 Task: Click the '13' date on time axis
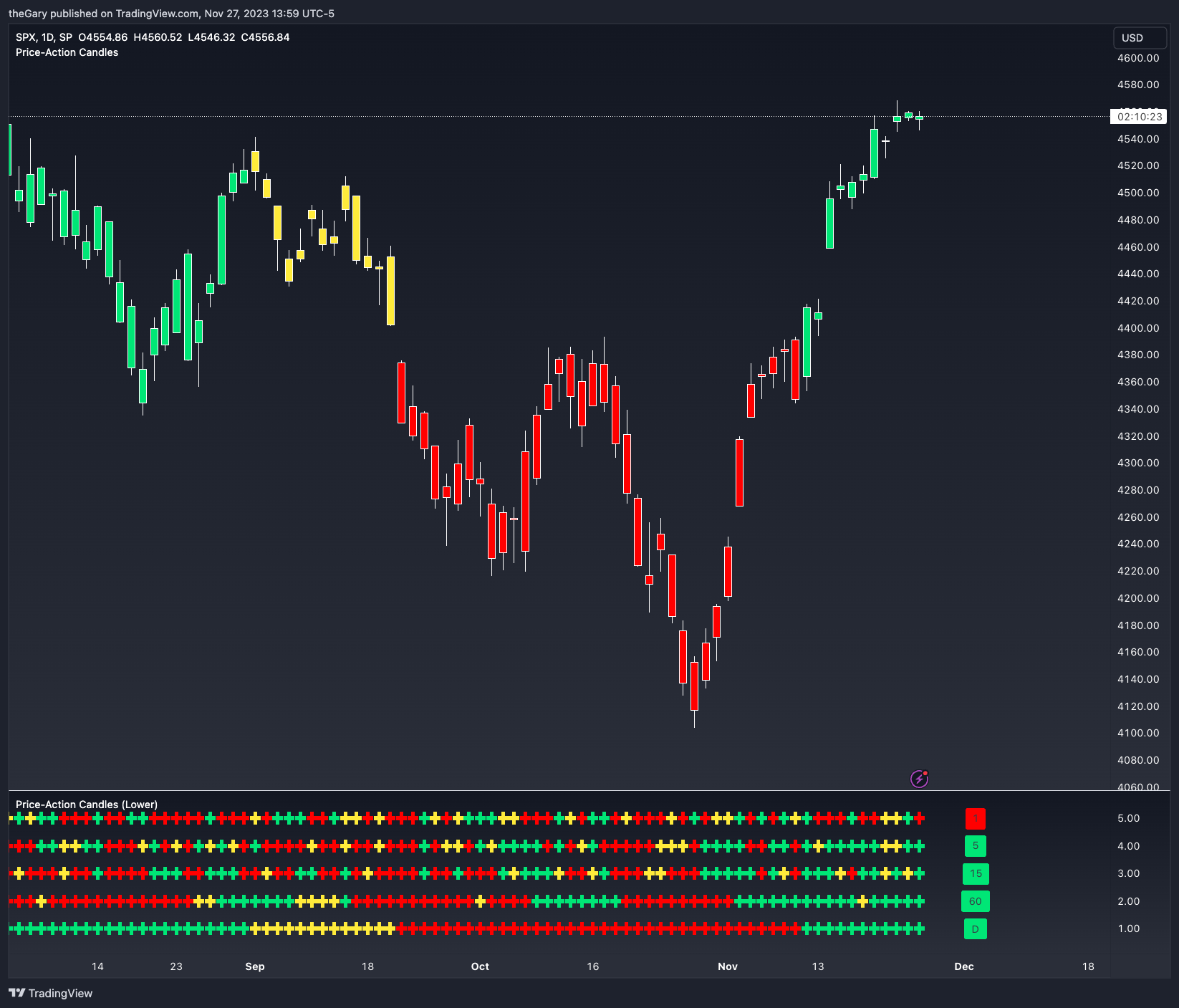point(818,966)
